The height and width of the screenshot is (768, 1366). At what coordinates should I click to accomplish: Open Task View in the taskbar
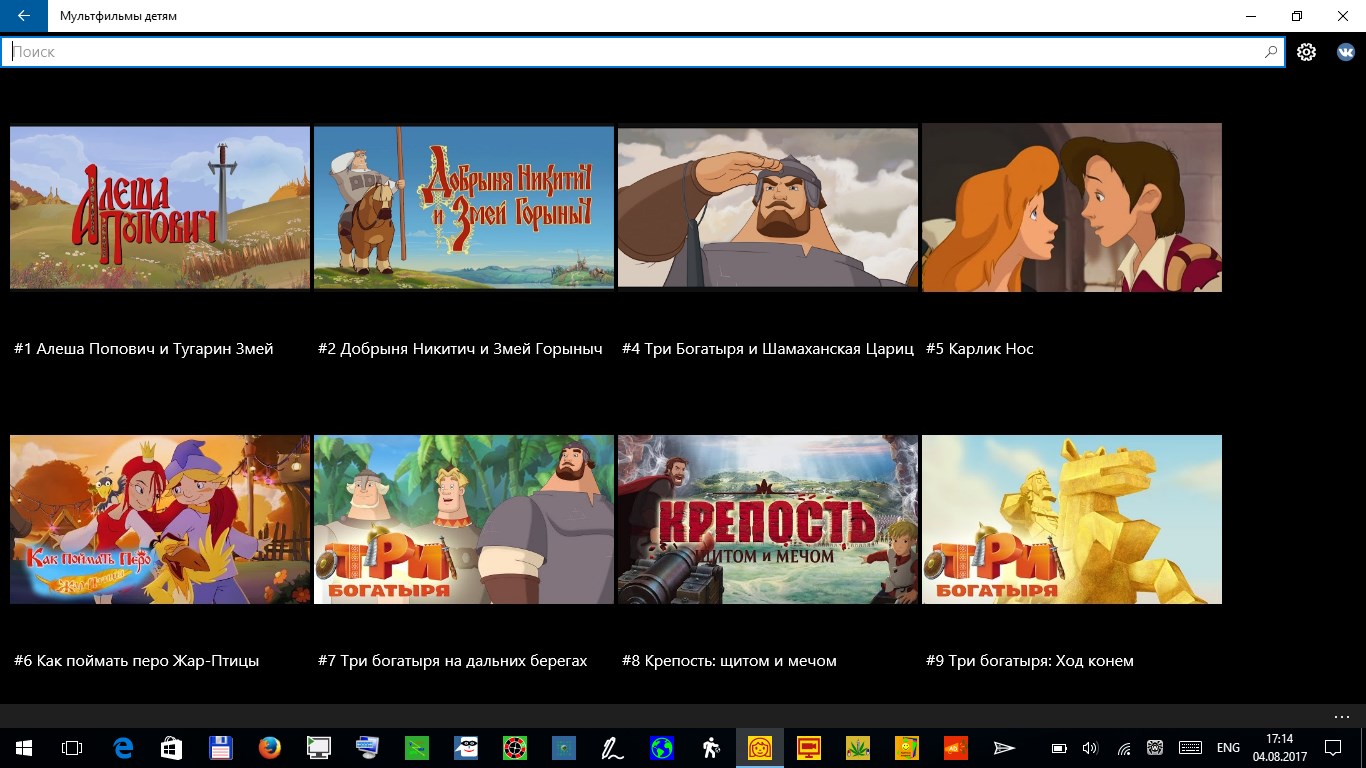coord(72,748)
